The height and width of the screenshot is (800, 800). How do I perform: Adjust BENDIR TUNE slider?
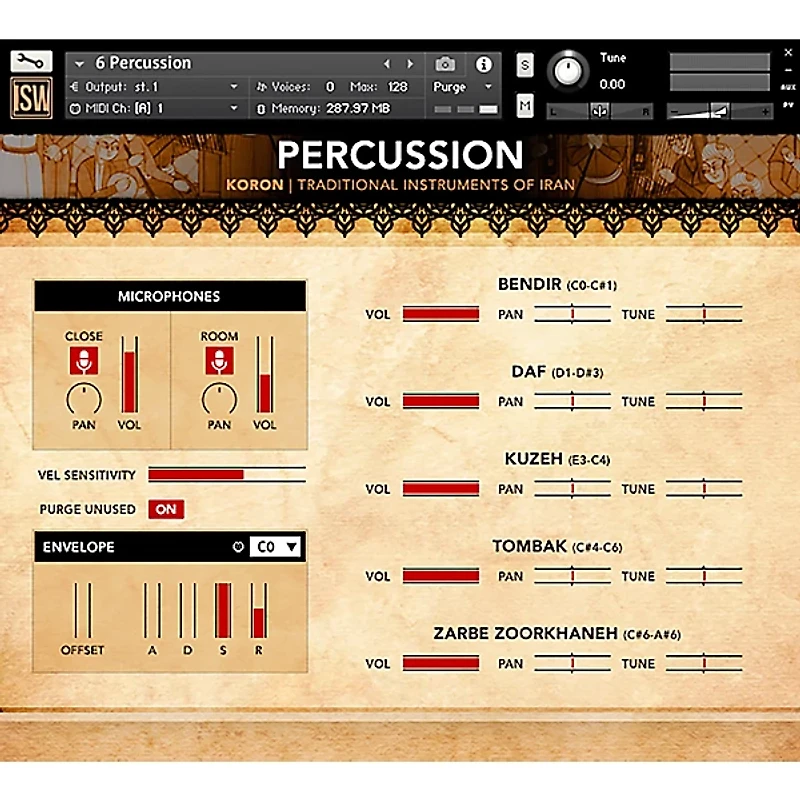(704, 314)
